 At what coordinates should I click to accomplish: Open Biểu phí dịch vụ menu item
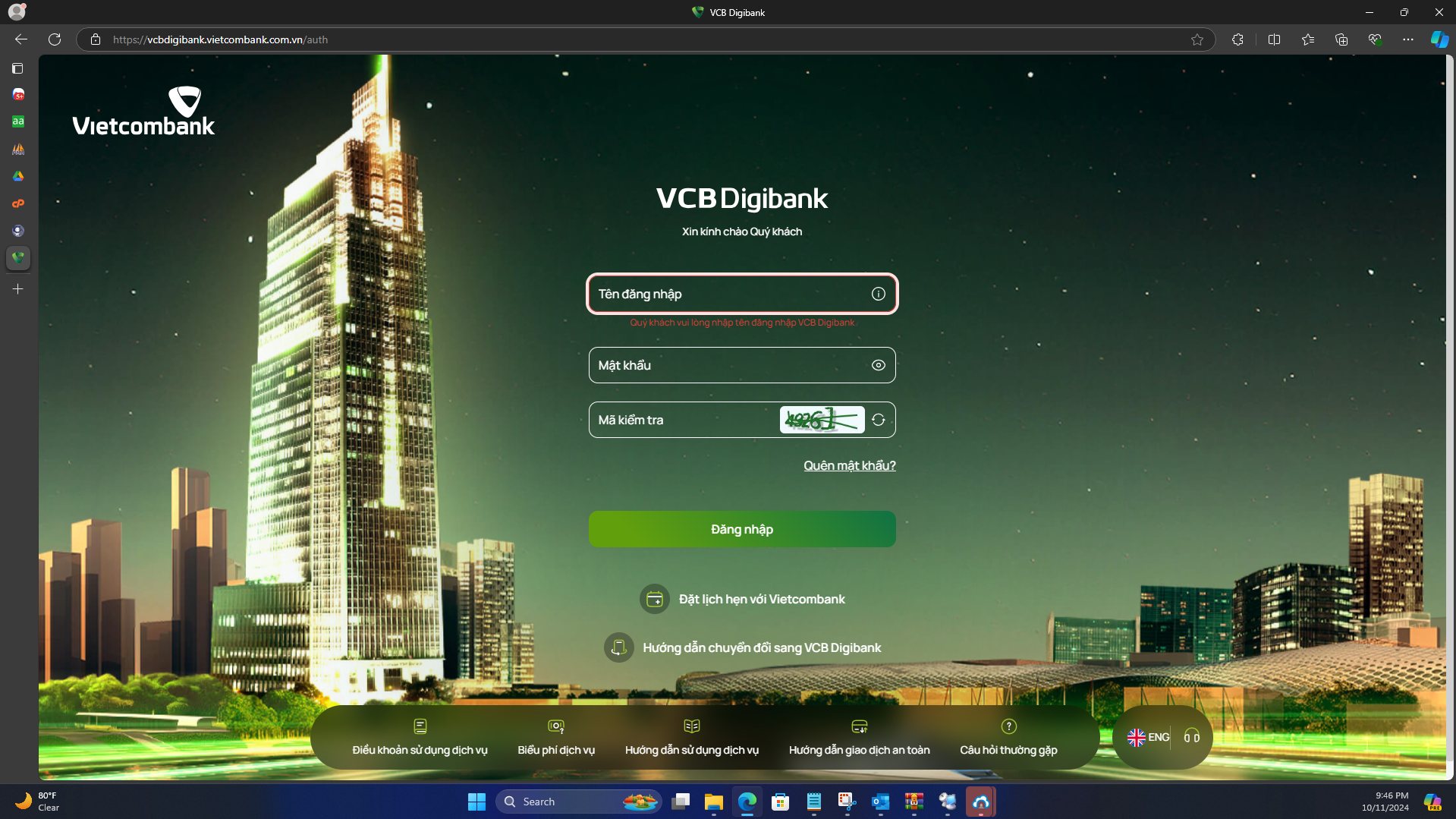556,737
